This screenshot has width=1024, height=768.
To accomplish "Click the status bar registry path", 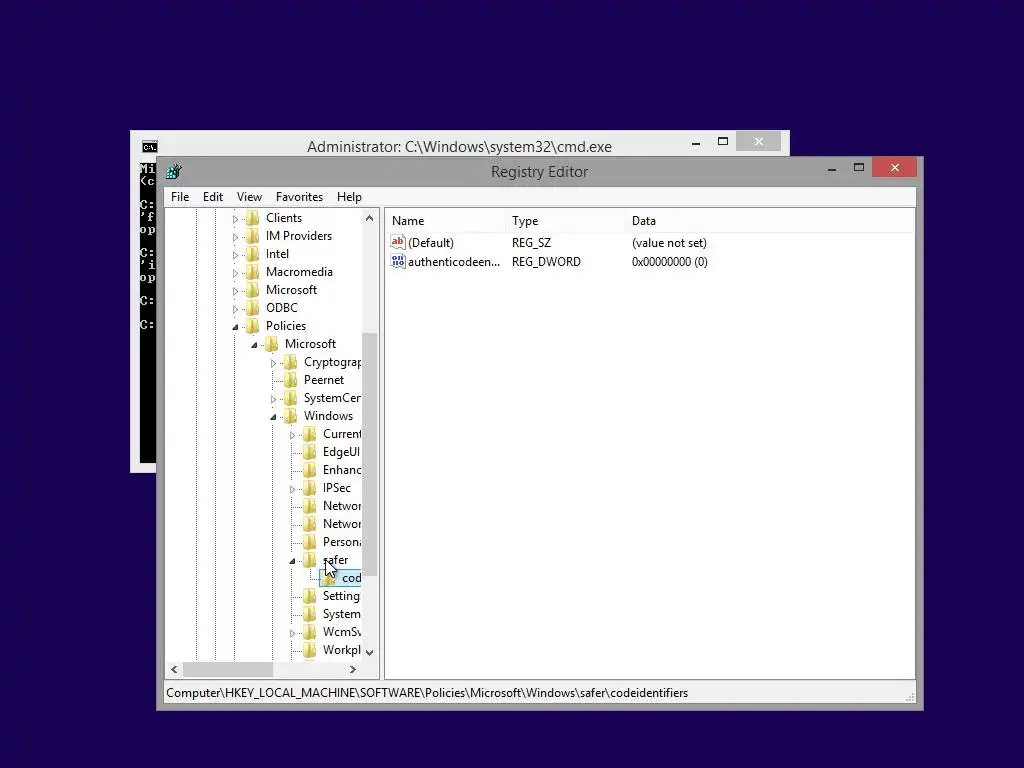I will pyautogui.click(x=427, y=693).
